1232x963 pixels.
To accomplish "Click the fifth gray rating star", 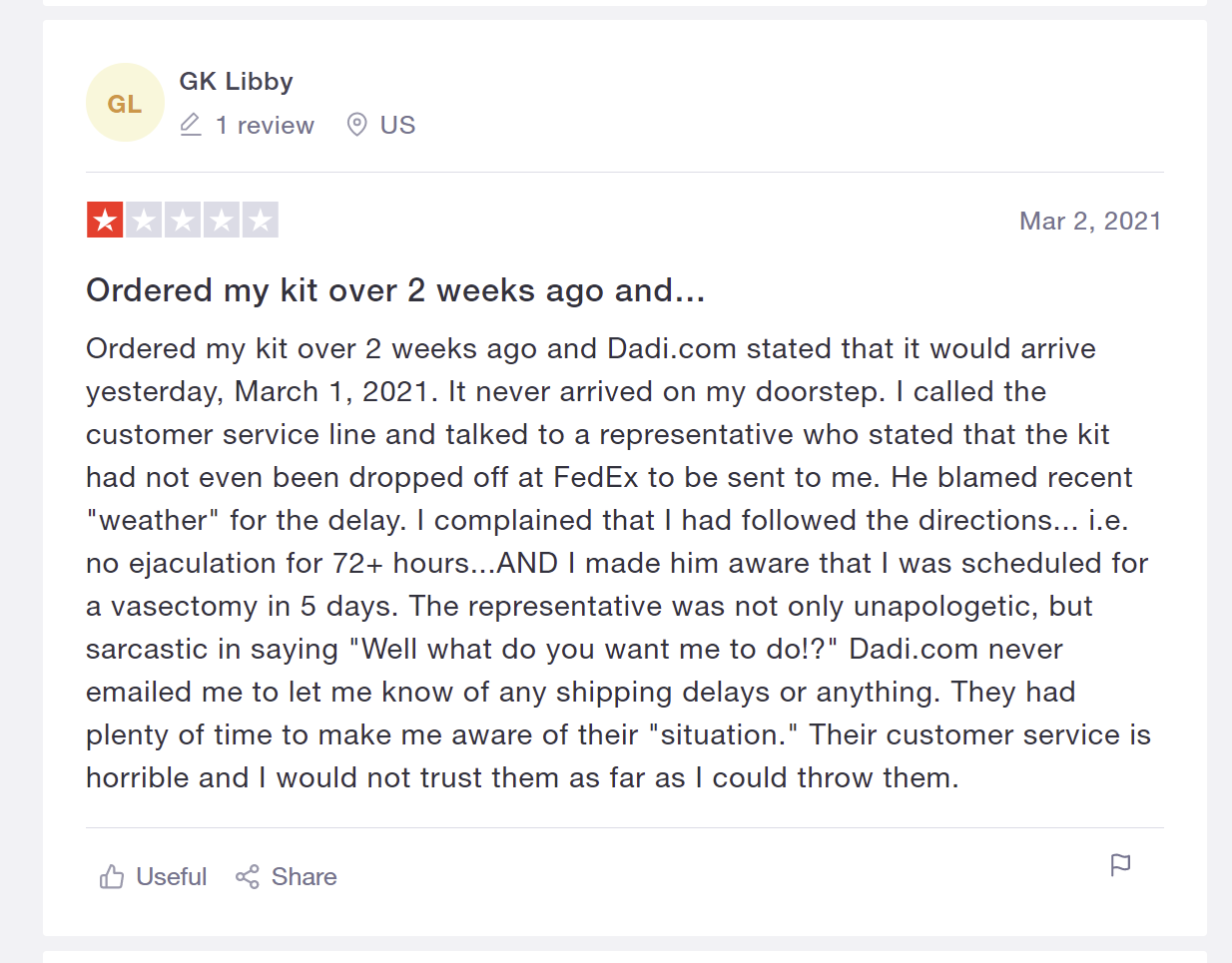I will click(261, 220).
